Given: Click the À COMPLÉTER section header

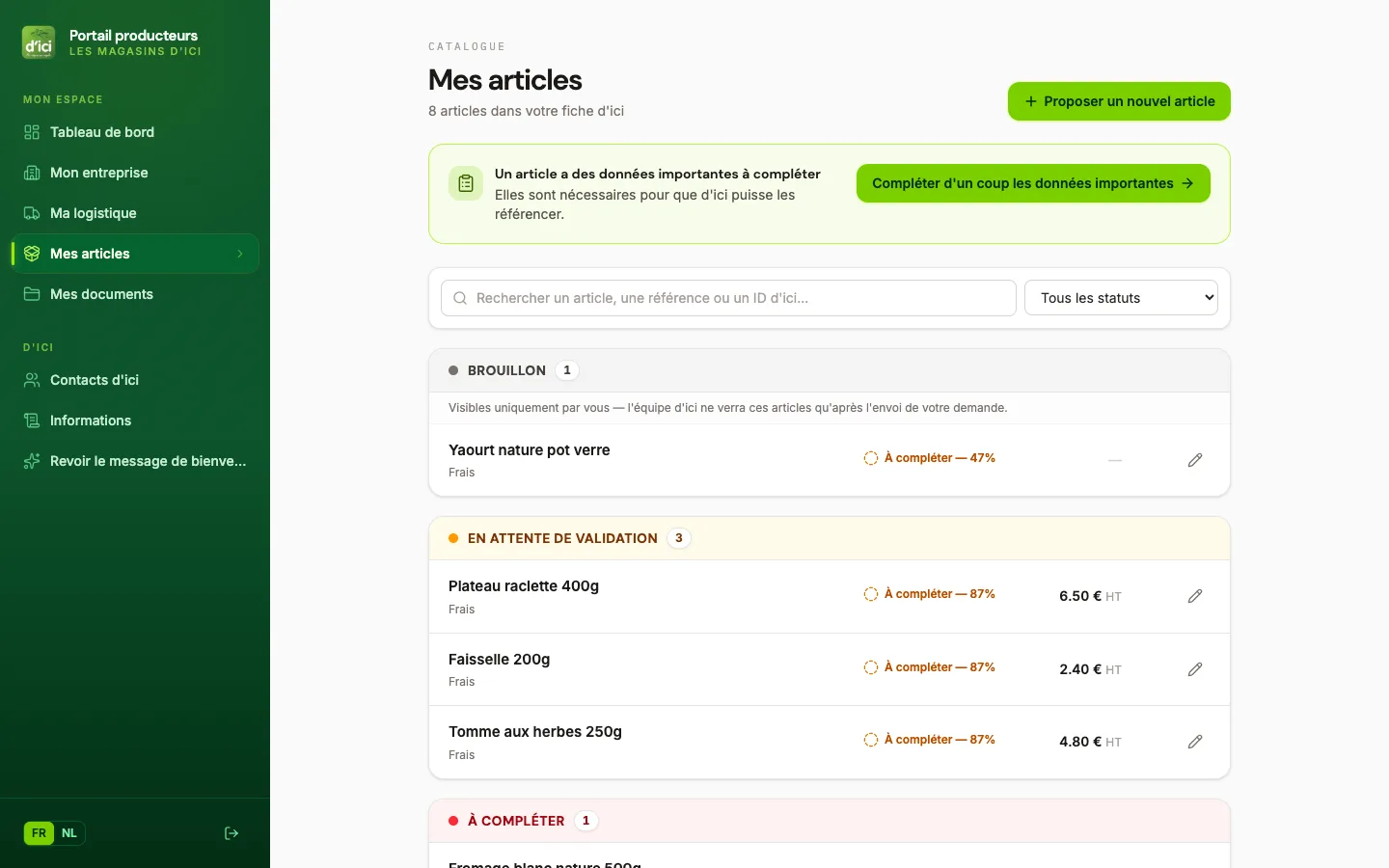Looking at the screenshot, I should click(x=830, y=821).
